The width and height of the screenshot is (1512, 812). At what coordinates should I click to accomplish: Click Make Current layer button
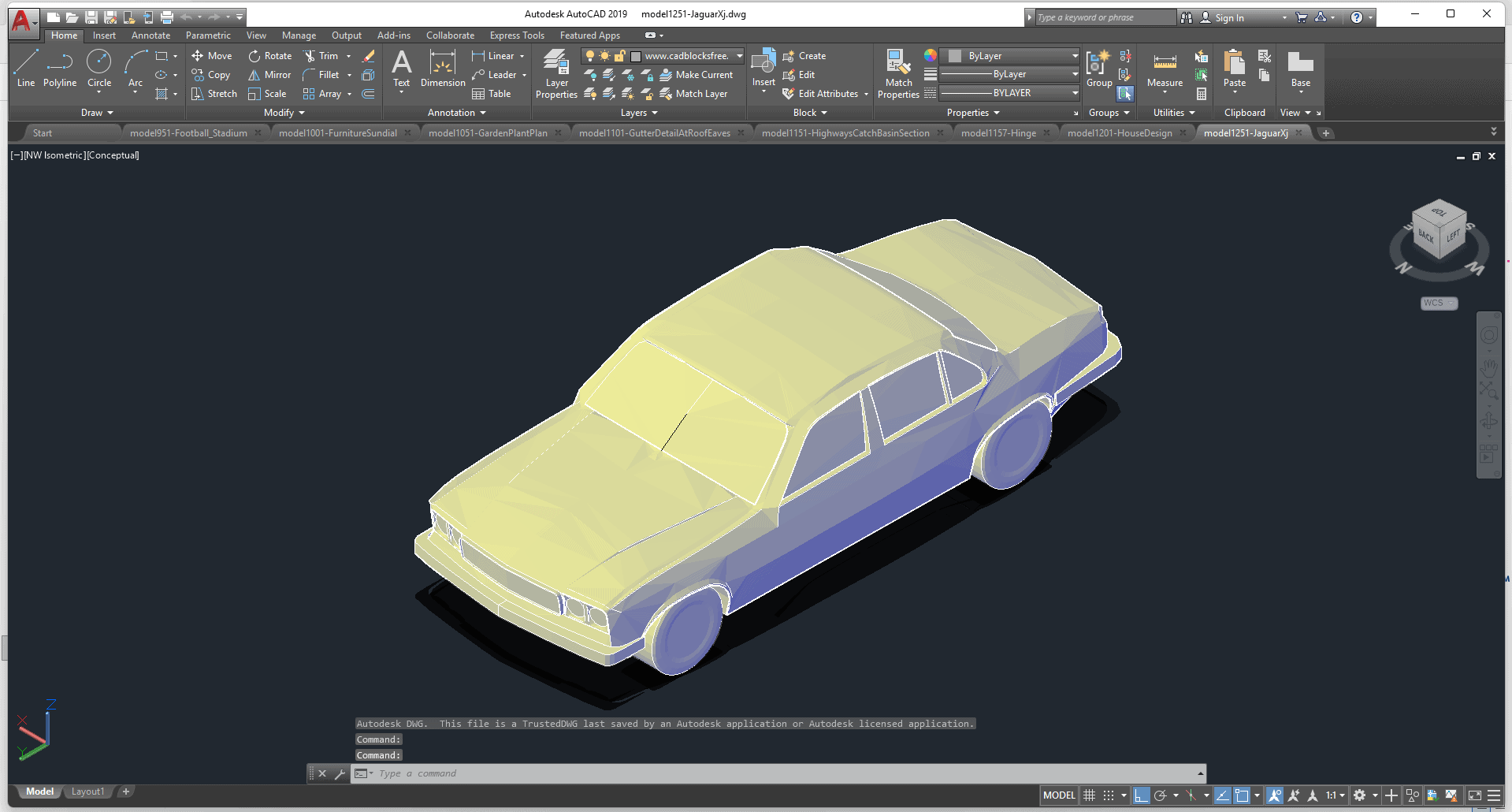(x=696, y=75)
